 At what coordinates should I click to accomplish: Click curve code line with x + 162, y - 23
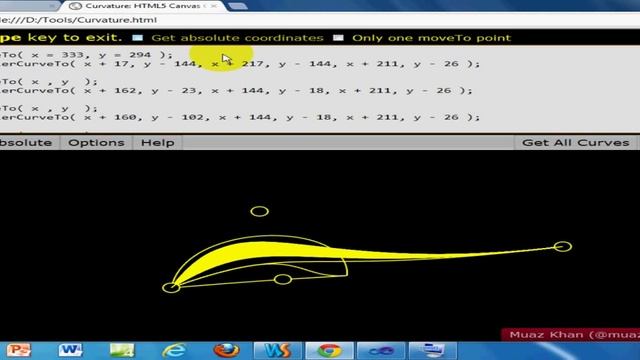(x=236, y=91)
